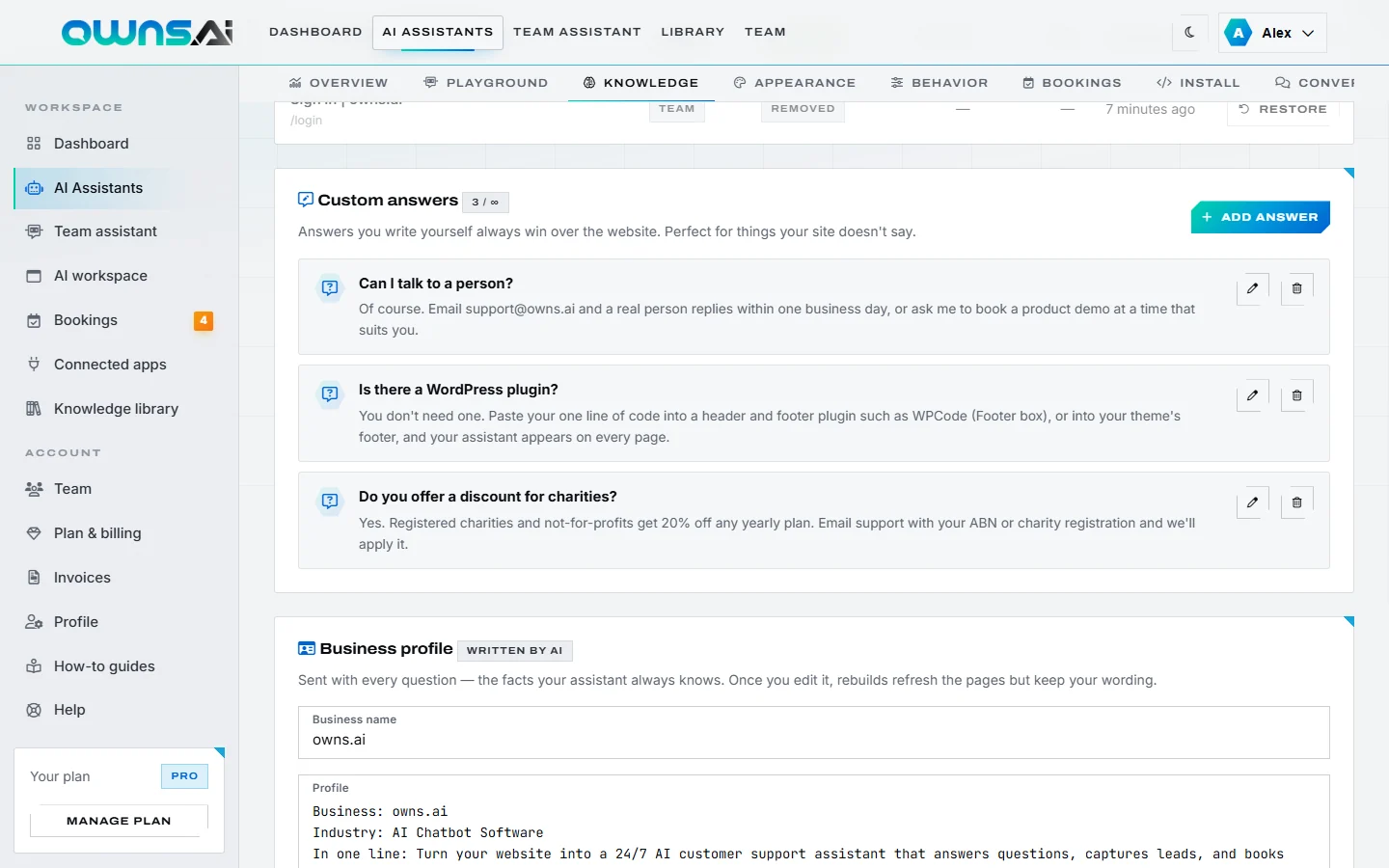The width and height of the screenshot is (1389, 868).
Task: Open Bookings in the sidebar
Action: [x=119, y=320]
